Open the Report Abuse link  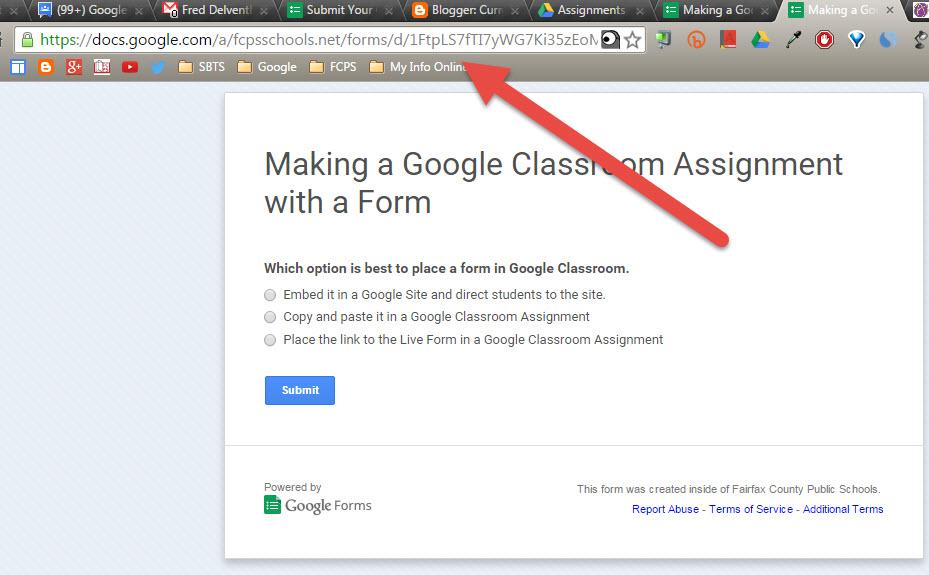tap(665, 509)
